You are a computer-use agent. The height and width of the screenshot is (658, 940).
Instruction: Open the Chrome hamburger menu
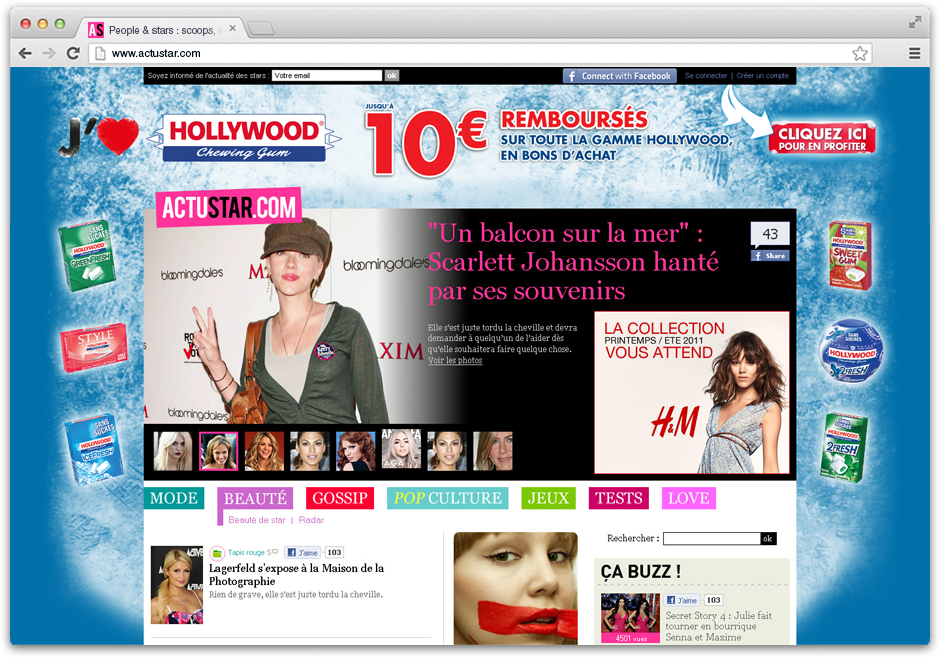[x=914, y=53]
